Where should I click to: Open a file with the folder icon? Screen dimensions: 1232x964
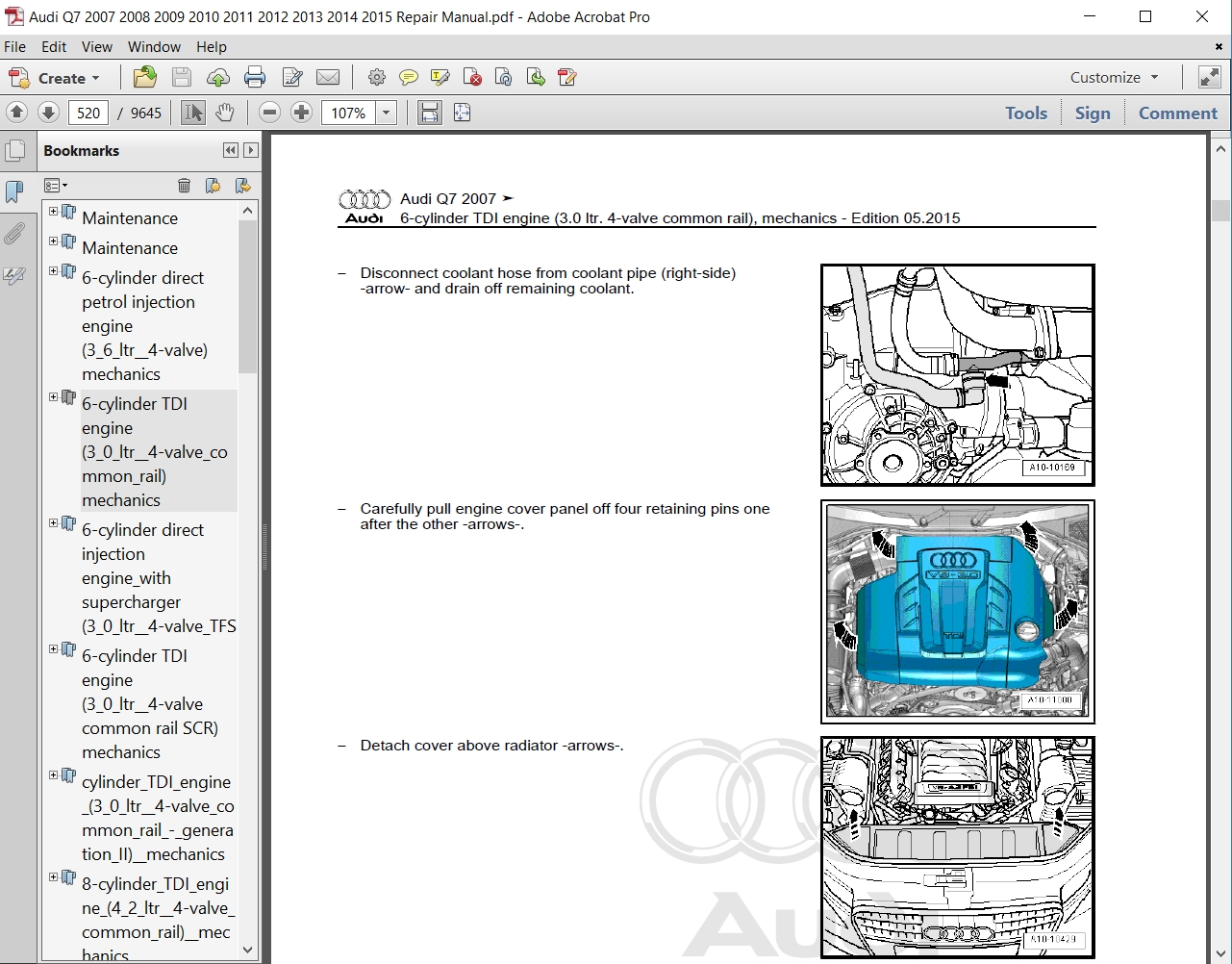click(x=145, y=78)
